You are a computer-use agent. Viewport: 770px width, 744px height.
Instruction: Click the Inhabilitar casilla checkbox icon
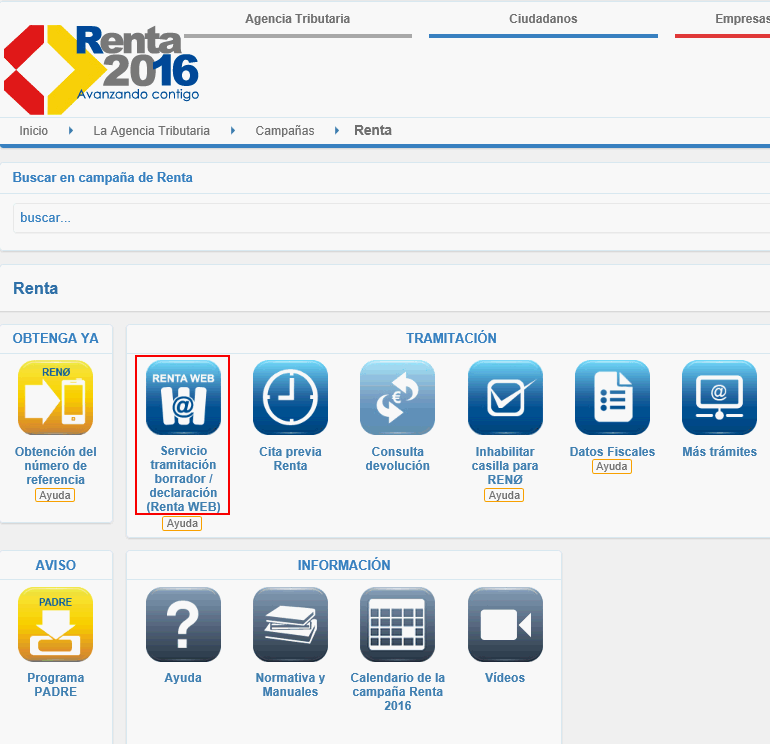click(505, 397)
